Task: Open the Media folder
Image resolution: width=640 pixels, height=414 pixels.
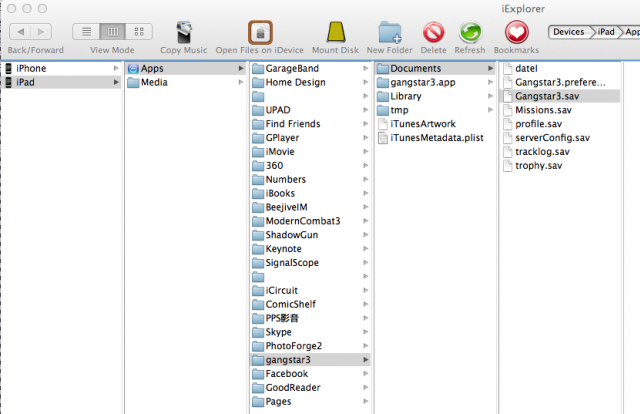Action: pyautogui.click(x=186, y=82)
